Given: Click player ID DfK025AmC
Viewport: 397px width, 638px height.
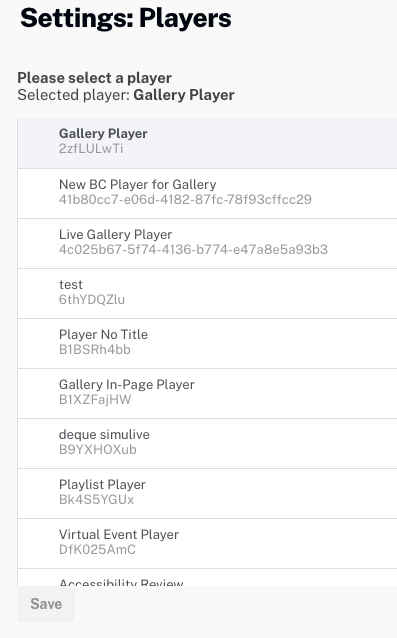Looking at the screenshot, I should [x=97, y=550].
